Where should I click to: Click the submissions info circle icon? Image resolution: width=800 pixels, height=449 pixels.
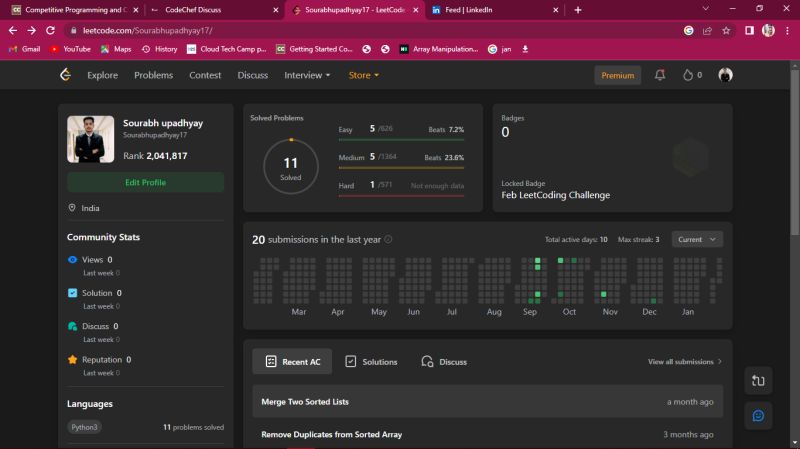coord(388,239)
